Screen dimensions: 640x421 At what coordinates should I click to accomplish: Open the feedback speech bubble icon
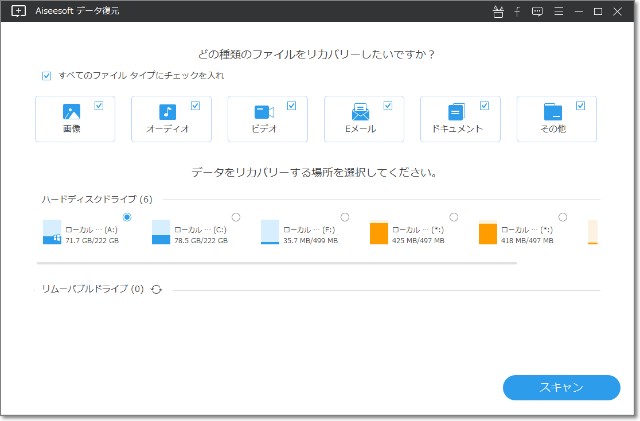[x=537, y=12]
